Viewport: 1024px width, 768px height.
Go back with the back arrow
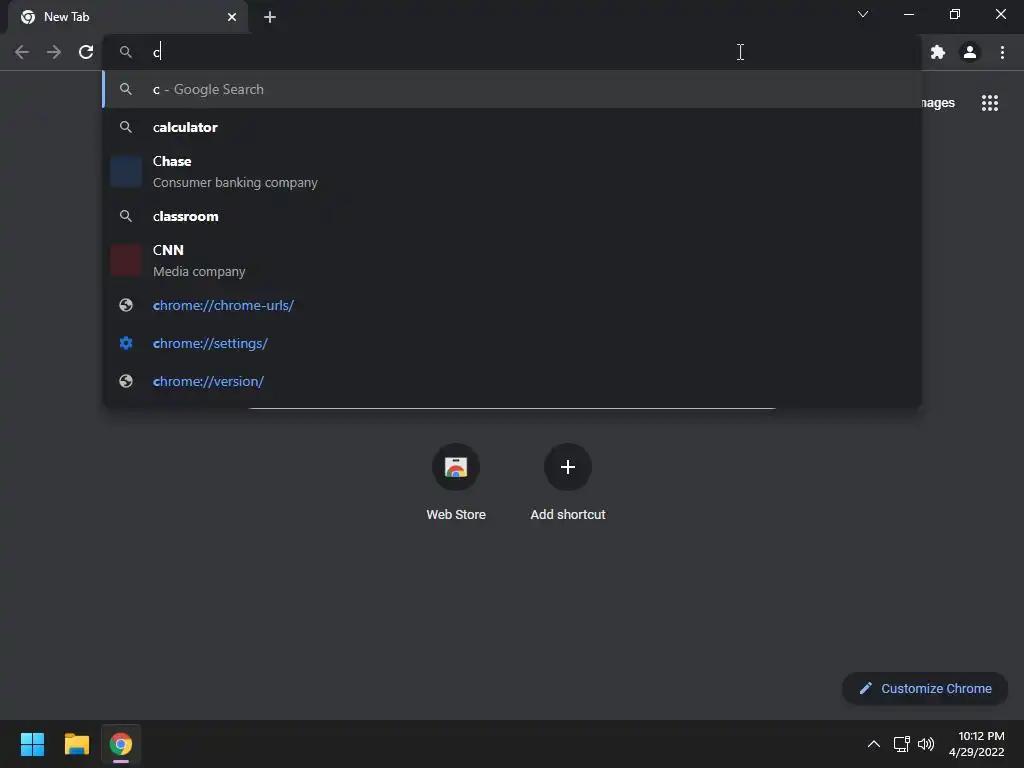coord(22,52)
